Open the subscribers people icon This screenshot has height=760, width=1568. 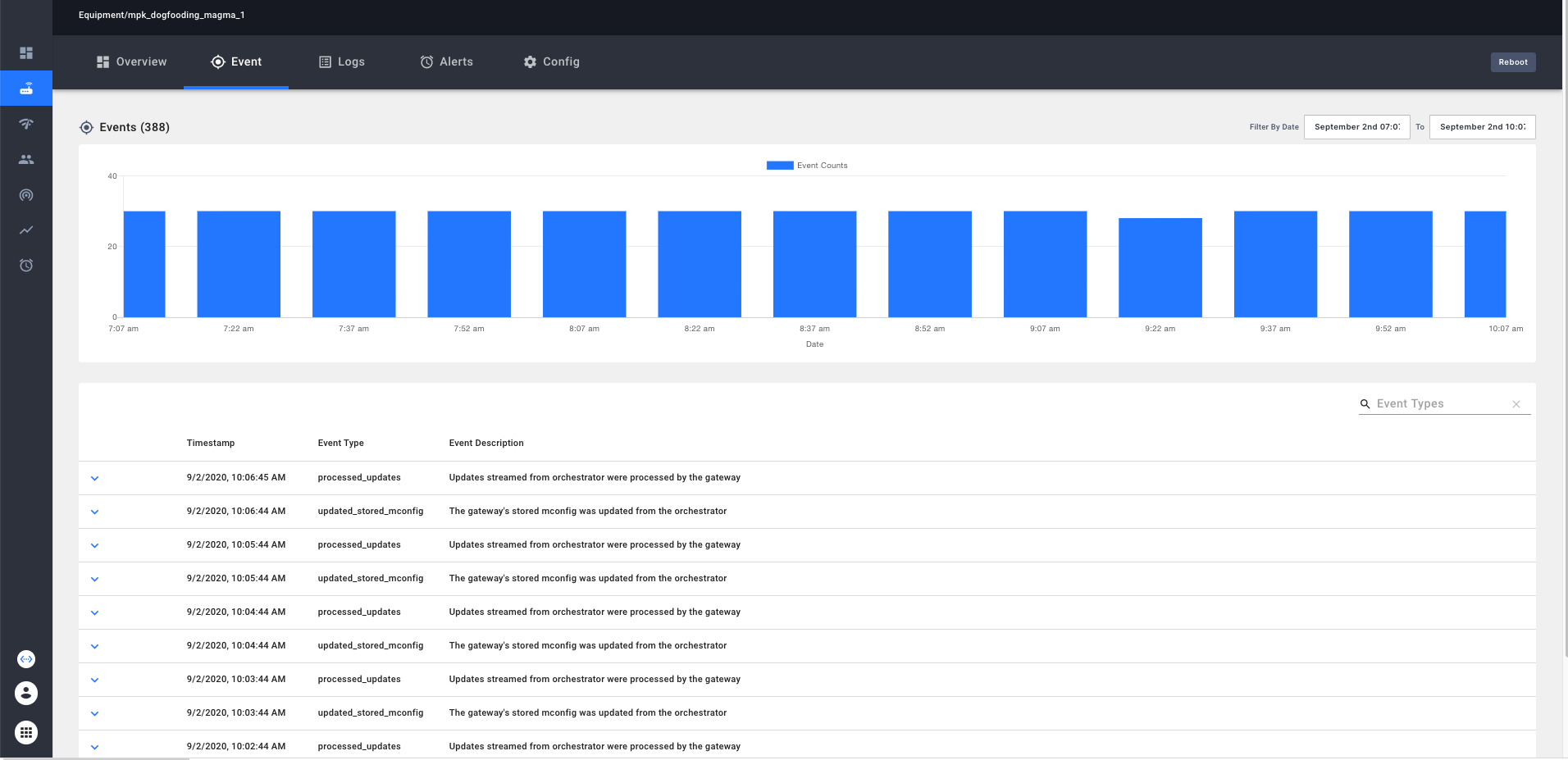pyautogui.click(x=26, y=160)
